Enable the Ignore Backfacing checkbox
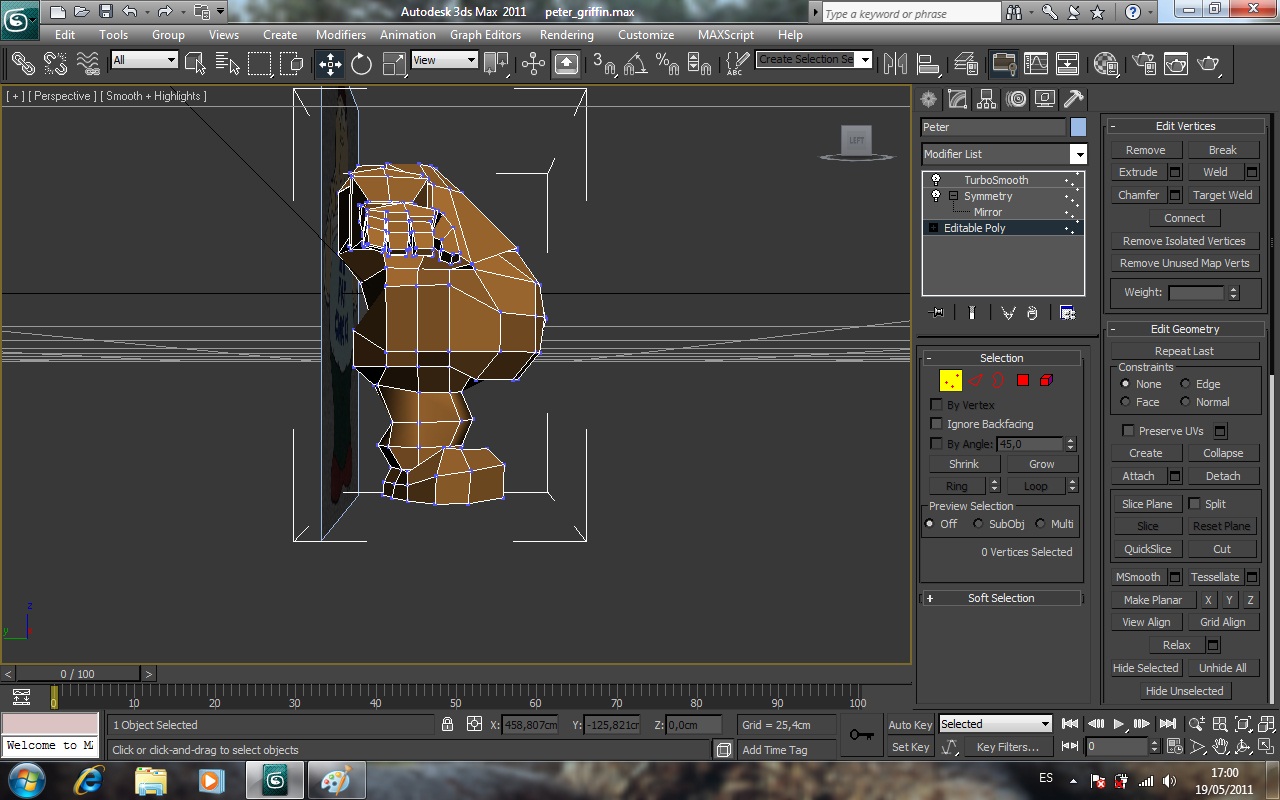The height and width of the screenshot is (800, 1280). pyautogui.click(x=937, y=424)
